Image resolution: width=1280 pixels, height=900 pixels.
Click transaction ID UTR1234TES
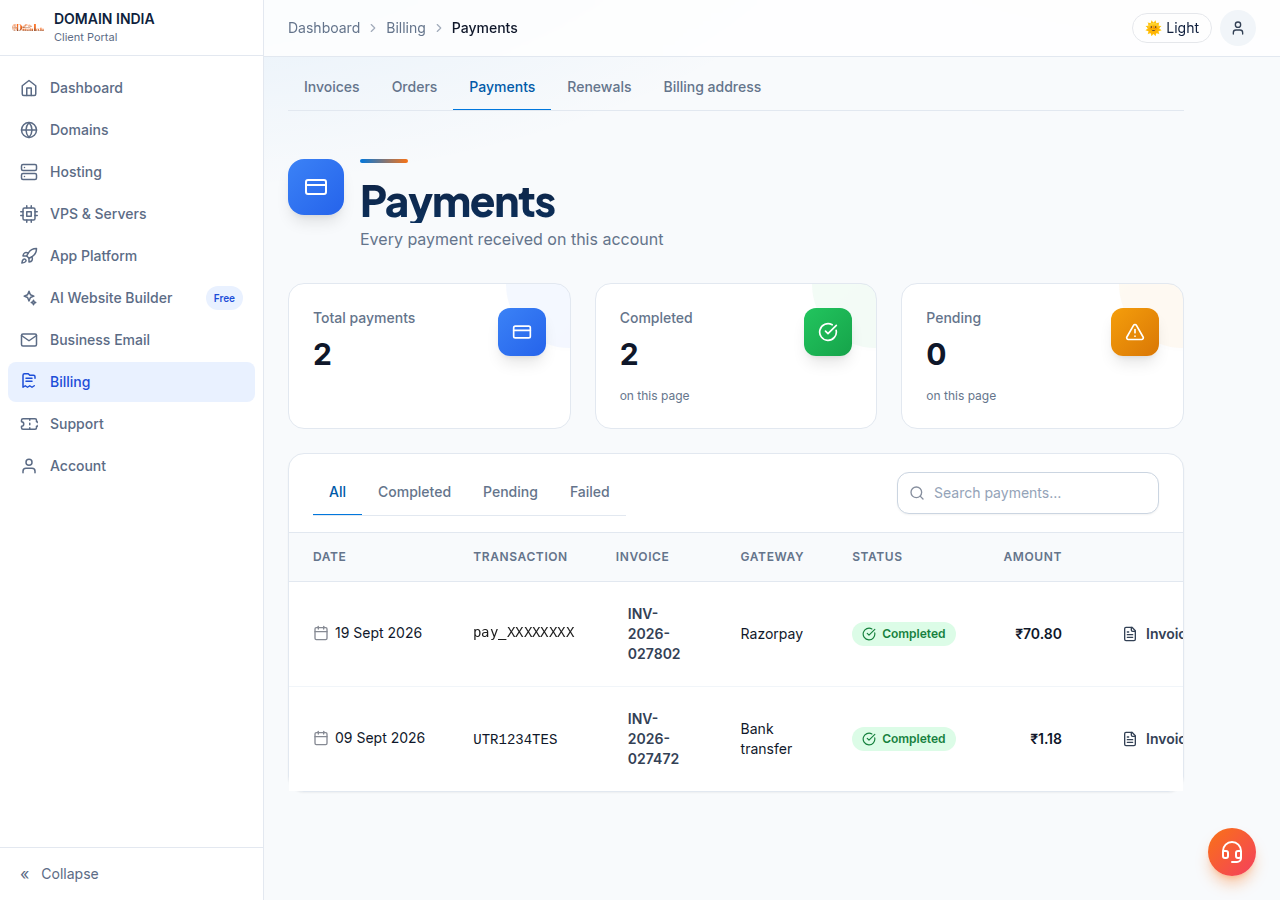[x=515, y=739]
